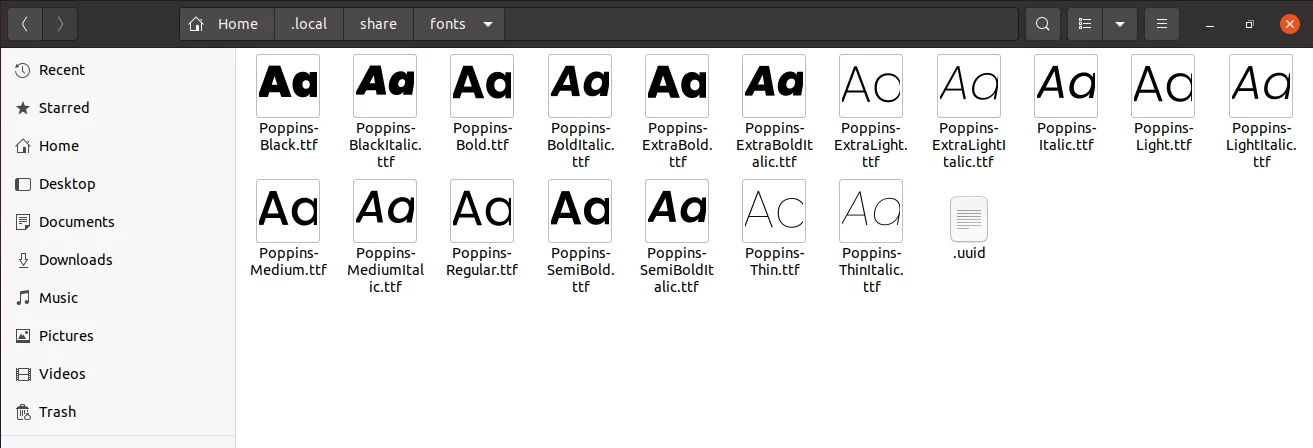Open the hamburger main menu
Image resolution: width=1313 pixels, height=448 pixels.
pos(1161,24)
